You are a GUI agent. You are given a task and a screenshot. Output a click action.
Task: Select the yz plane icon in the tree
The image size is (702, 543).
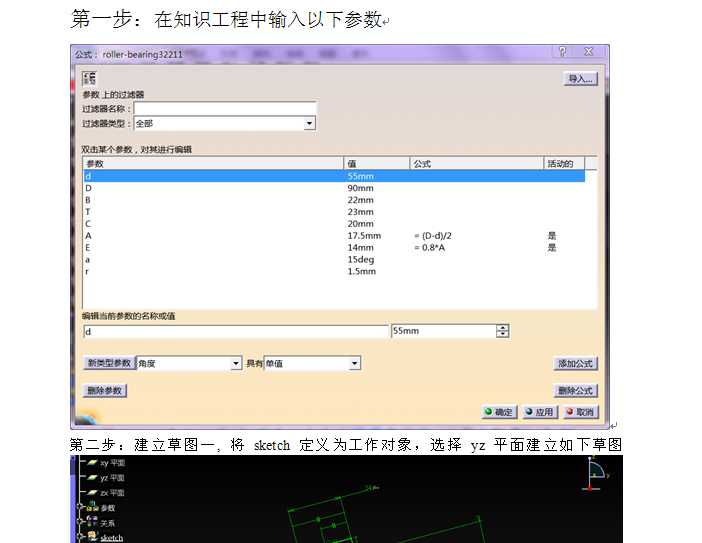pyautogui.click(x=92, y=478)
